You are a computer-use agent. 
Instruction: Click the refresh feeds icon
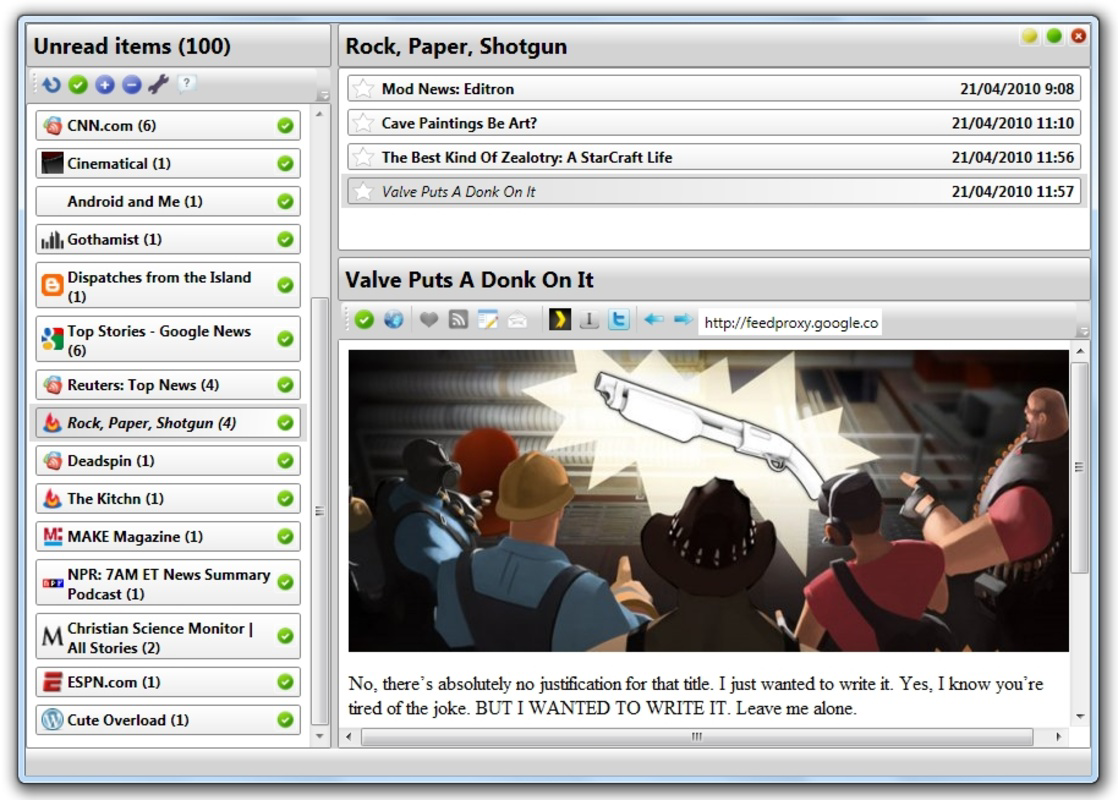click(x=51, y=85)
